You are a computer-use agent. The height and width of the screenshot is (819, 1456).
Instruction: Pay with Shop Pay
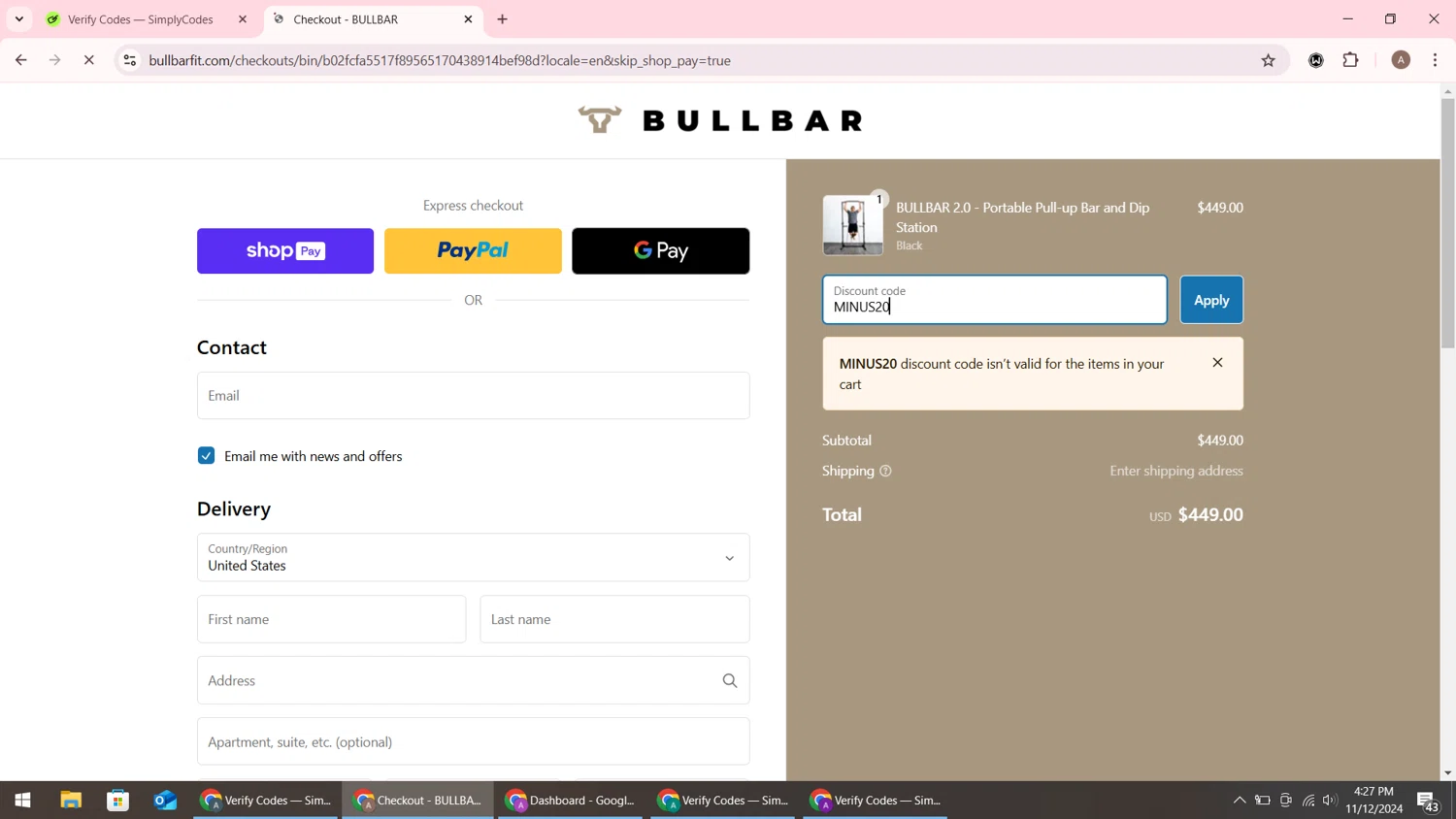pos(285,251)
